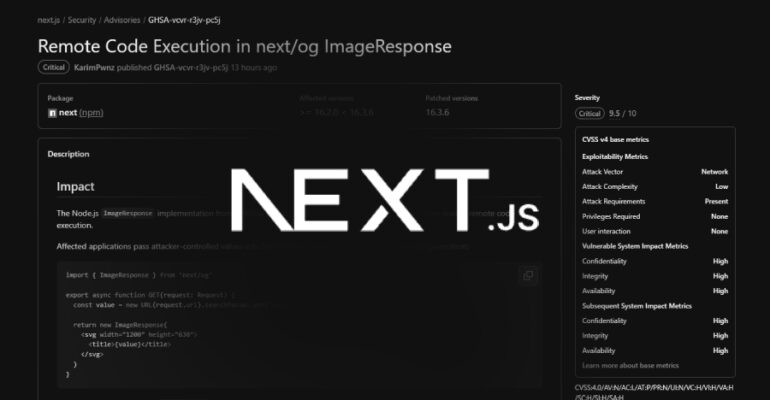Click the GHSA ID in the published line
Viewport: 770px width, 400px height.
(191, 68)
